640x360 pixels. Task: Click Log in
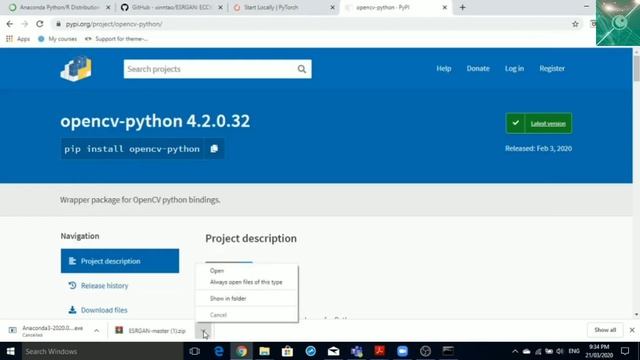[514, 69]
